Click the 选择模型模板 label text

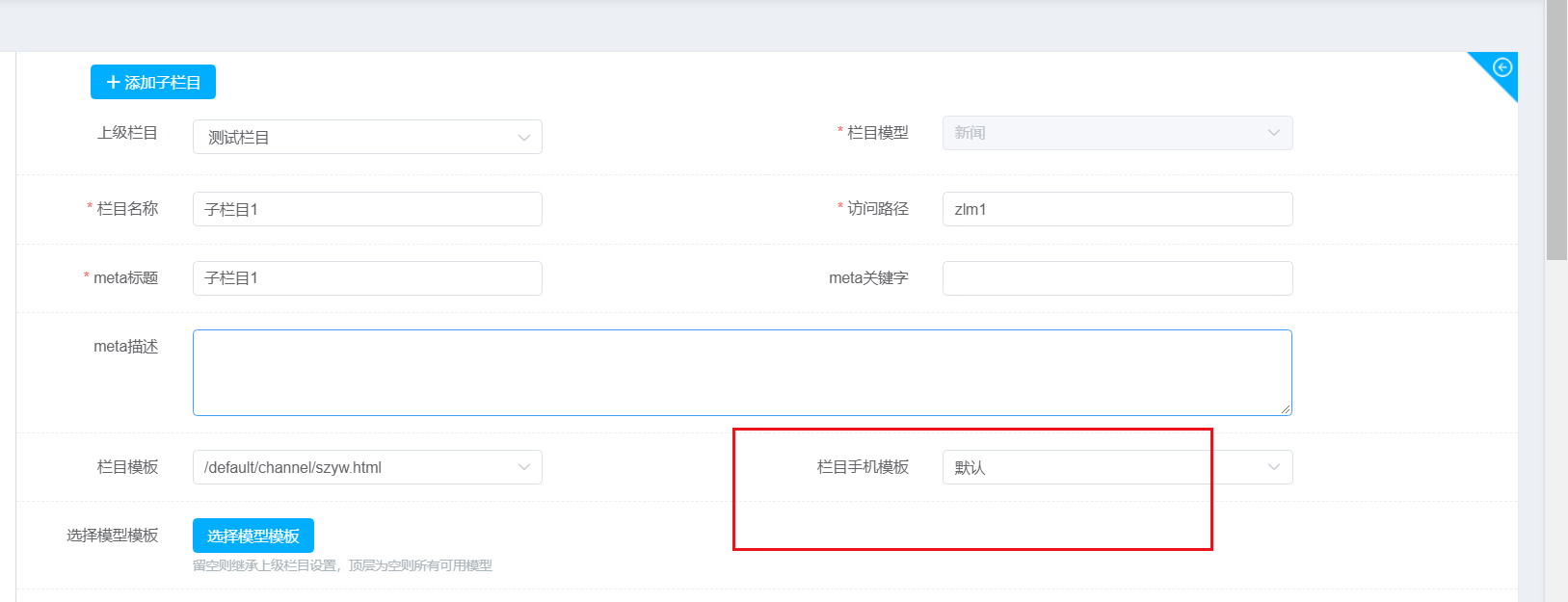(x=112, y=536)
